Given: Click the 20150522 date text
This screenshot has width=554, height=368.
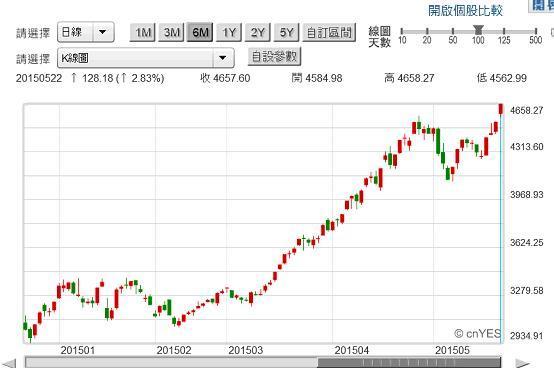Looking at the screenshot, I should [39, 78].
